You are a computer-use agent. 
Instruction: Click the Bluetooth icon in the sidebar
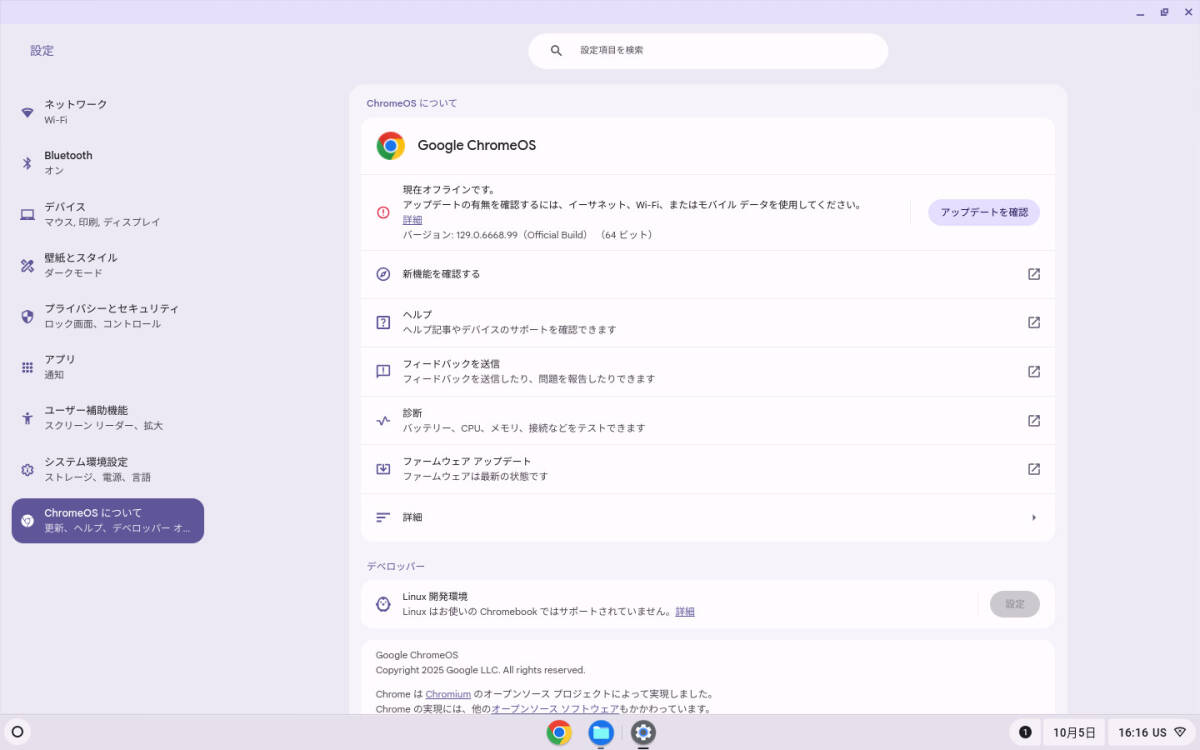[28, 162]
